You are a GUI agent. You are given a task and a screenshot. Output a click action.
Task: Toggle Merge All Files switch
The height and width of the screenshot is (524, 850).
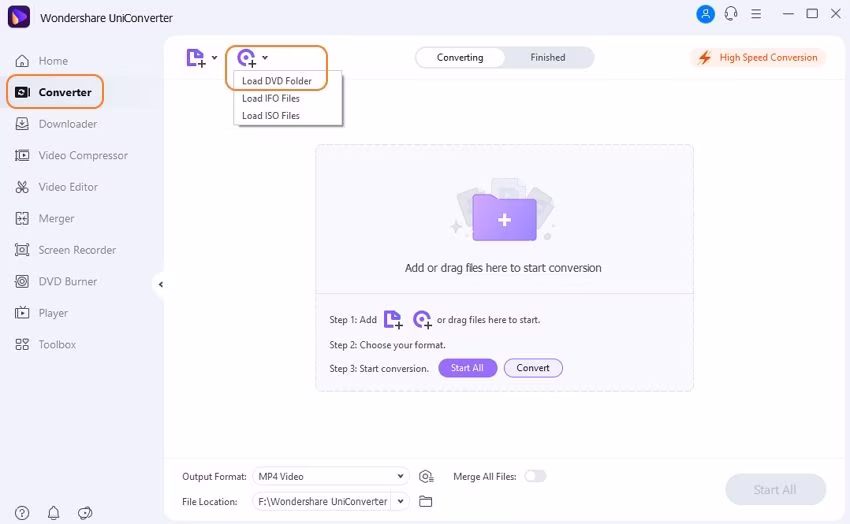(535, 476)
